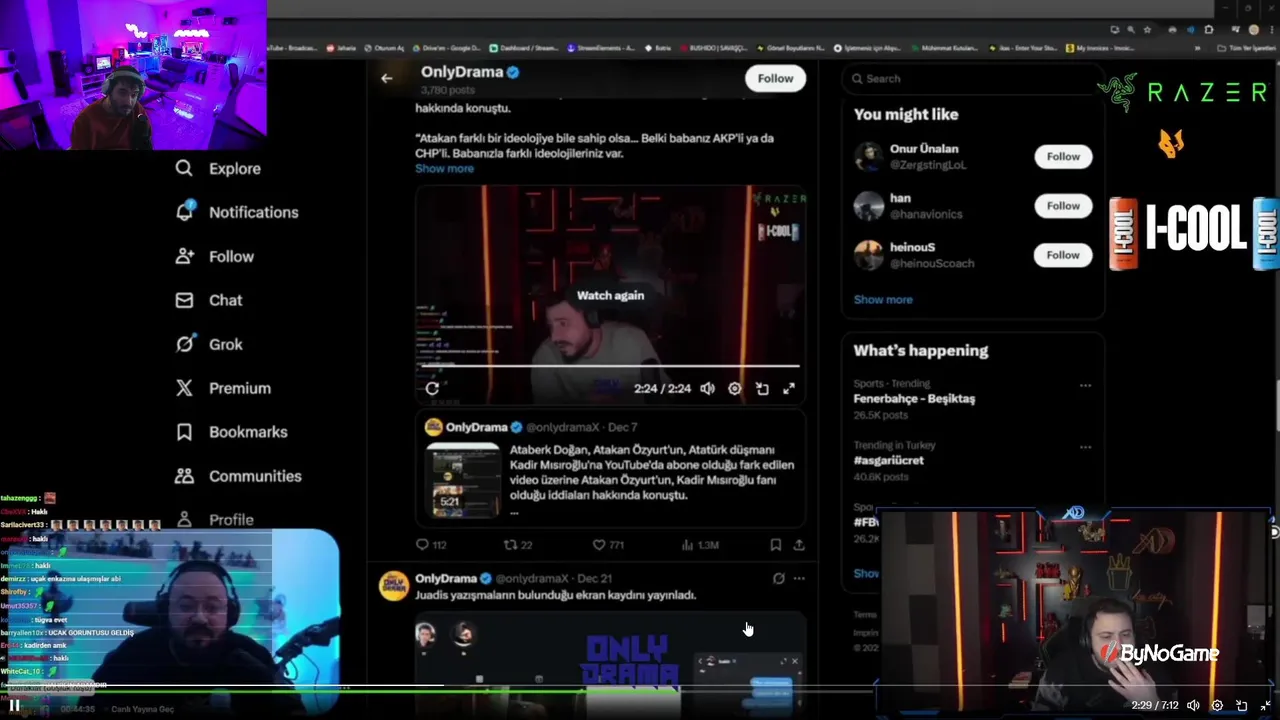Click the Communities sidebar icon
The height and width of the screenshot is (720, 1280).
click(184, 476)
